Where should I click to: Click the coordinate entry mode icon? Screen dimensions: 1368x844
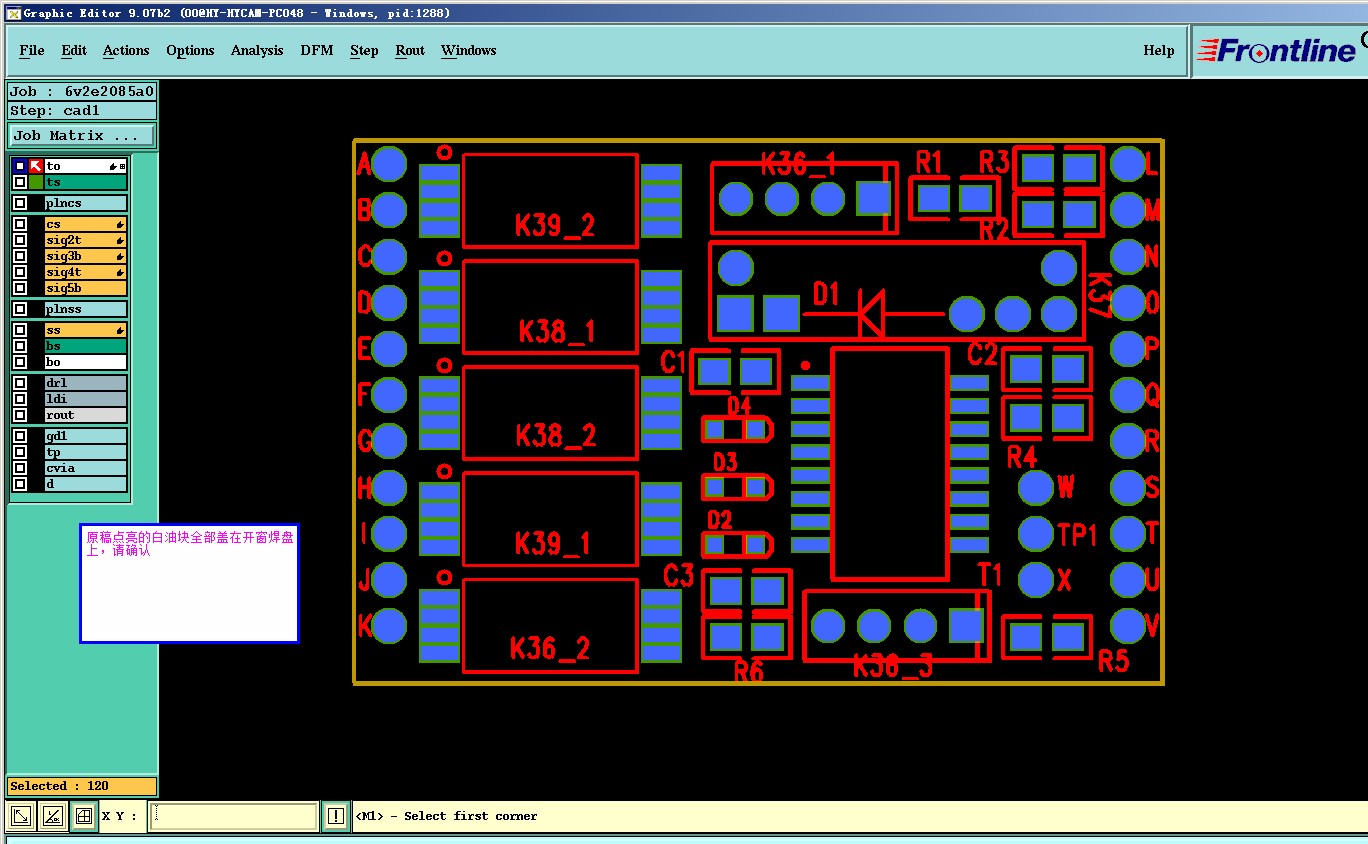(21, 816)
